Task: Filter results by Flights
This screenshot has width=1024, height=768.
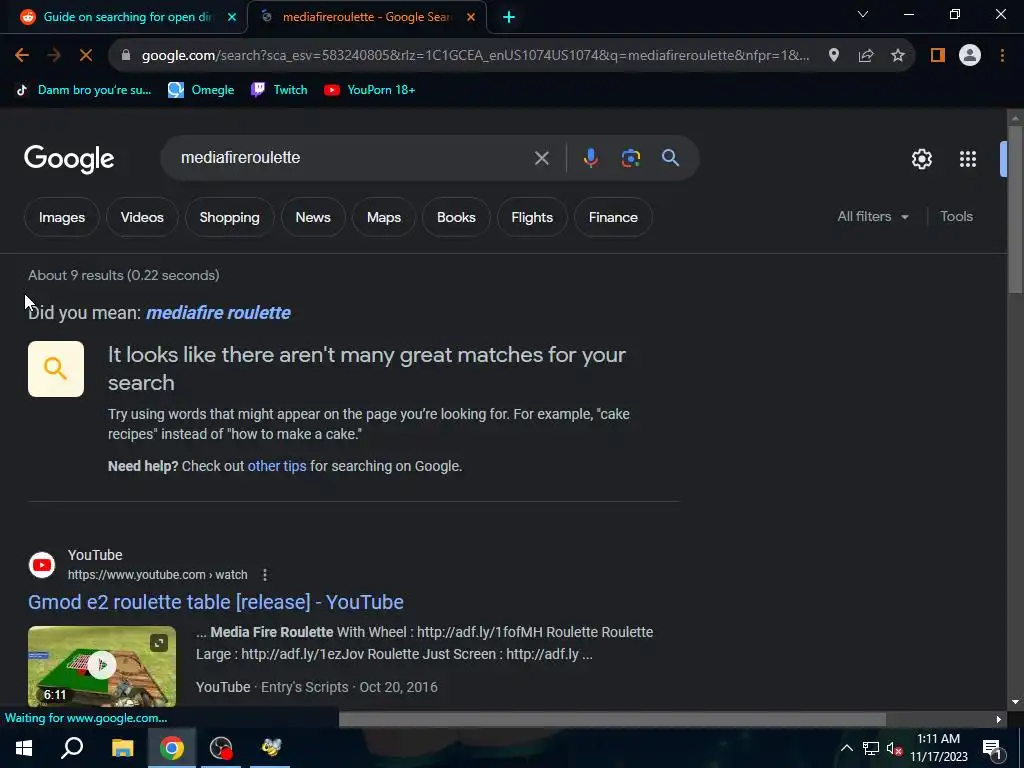Action: coord(532,217)
